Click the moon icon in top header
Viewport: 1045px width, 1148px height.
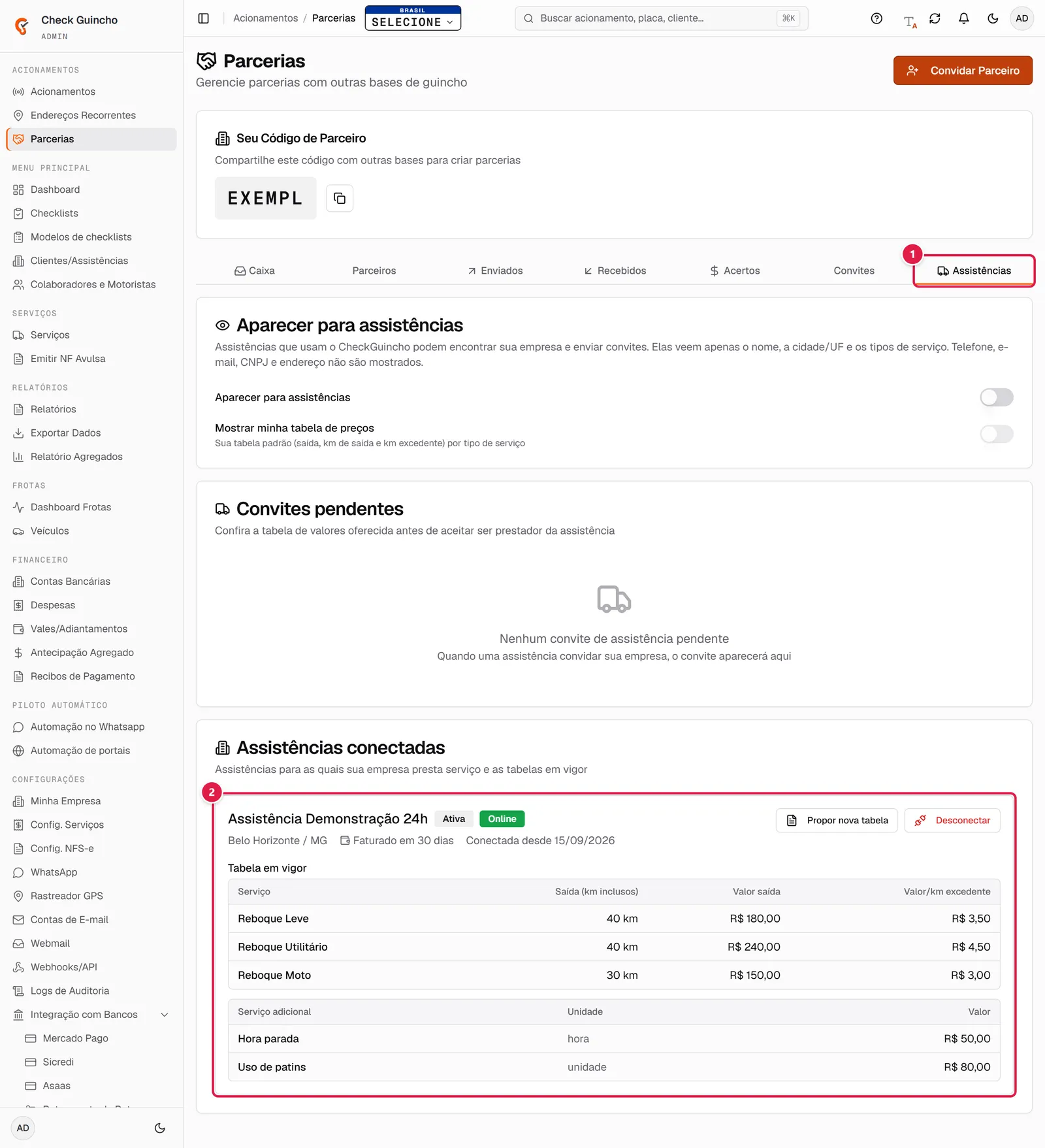[993, 18]
